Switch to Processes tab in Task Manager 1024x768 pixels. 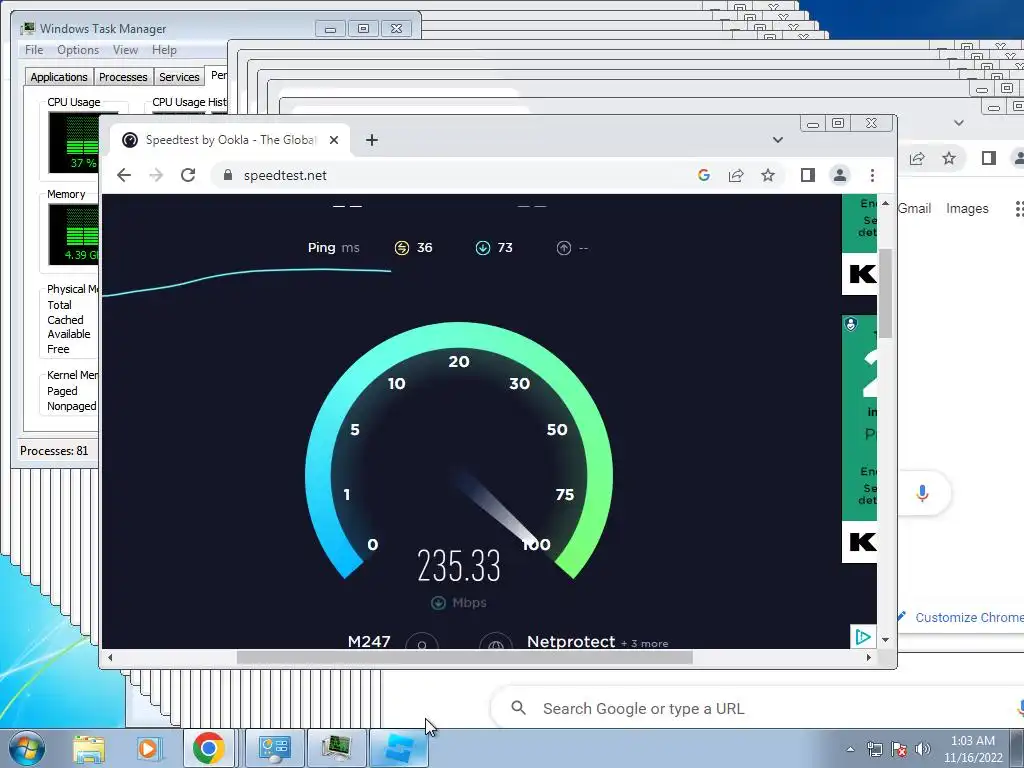tap(123, 77)
